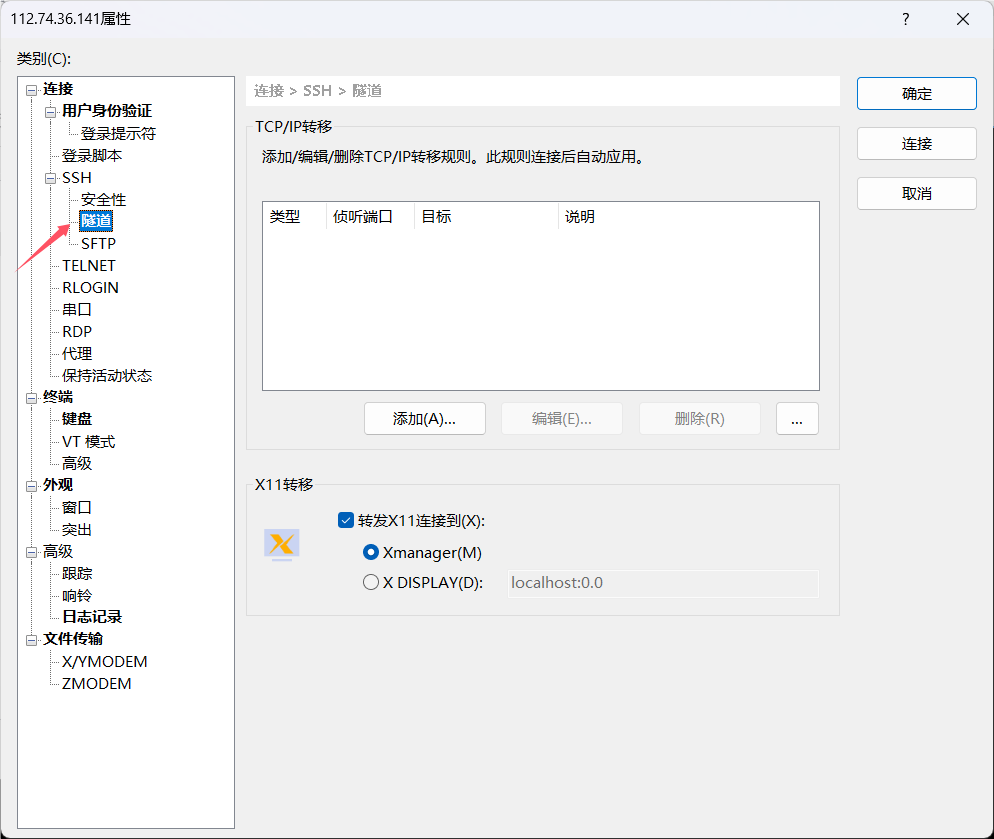Select 跟踪 tree item
994x839 pixels.
77,573
